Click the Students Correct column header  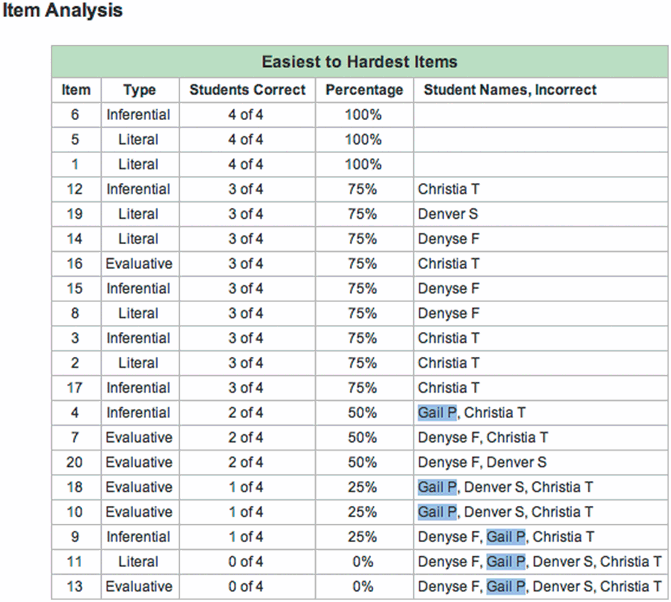tap(247, 90)
